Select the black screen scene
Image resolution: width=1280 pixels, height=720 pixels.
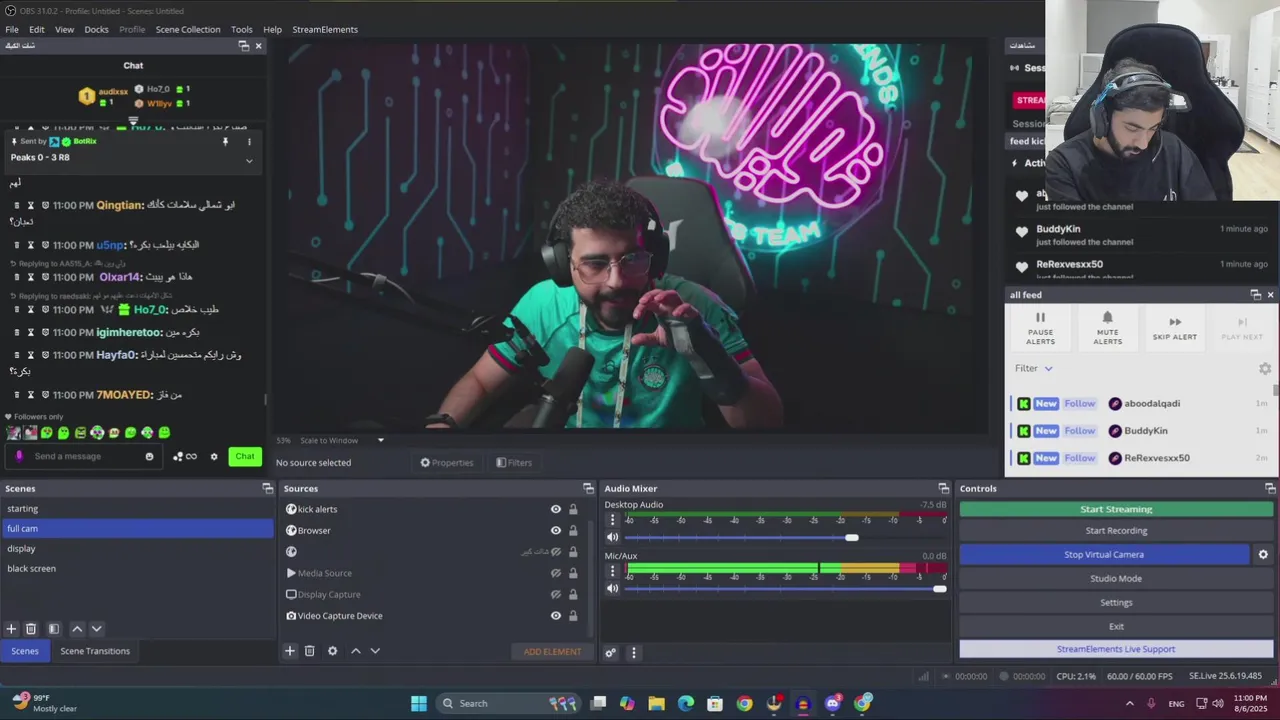pos(137,568)
